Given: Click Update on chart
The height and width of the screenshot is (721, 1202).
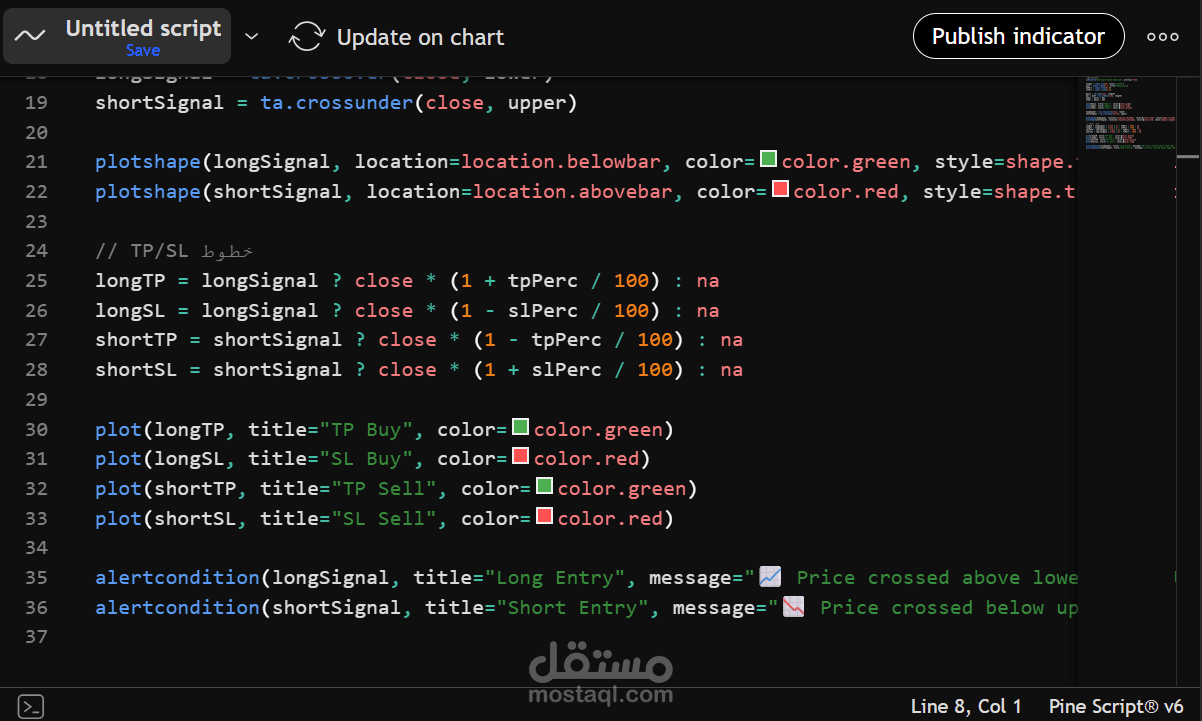Looking at the screenshot, I should tap(420, 38).
